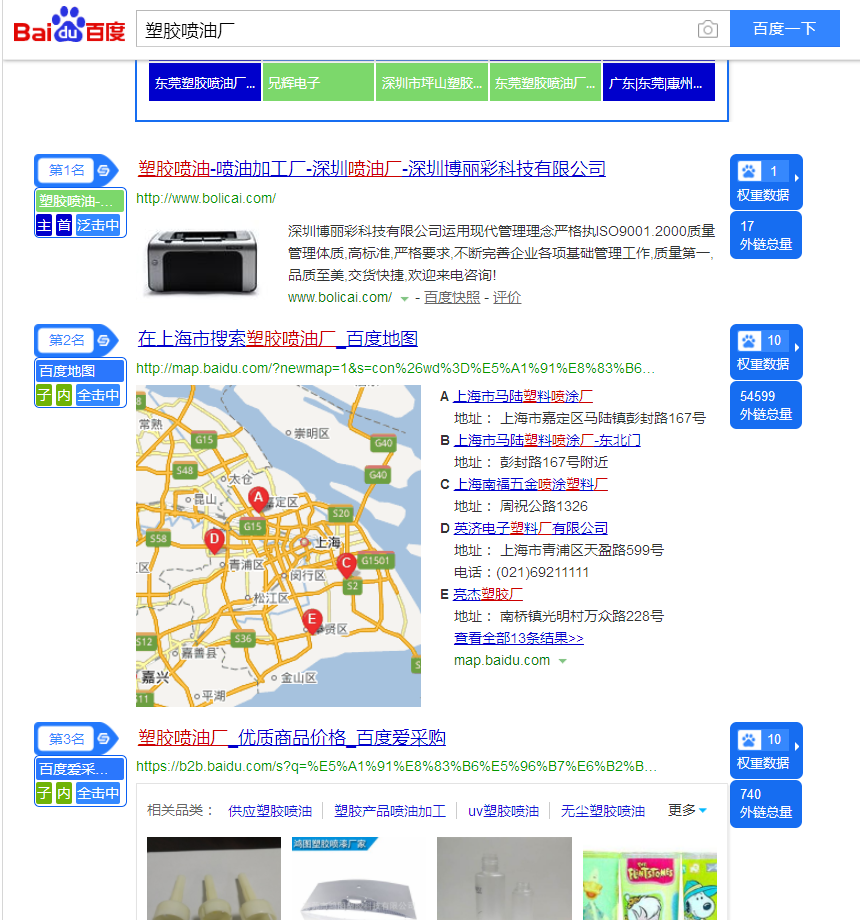Click the 评价 link
Screen dimensions: 860x920
coord(507,297)
